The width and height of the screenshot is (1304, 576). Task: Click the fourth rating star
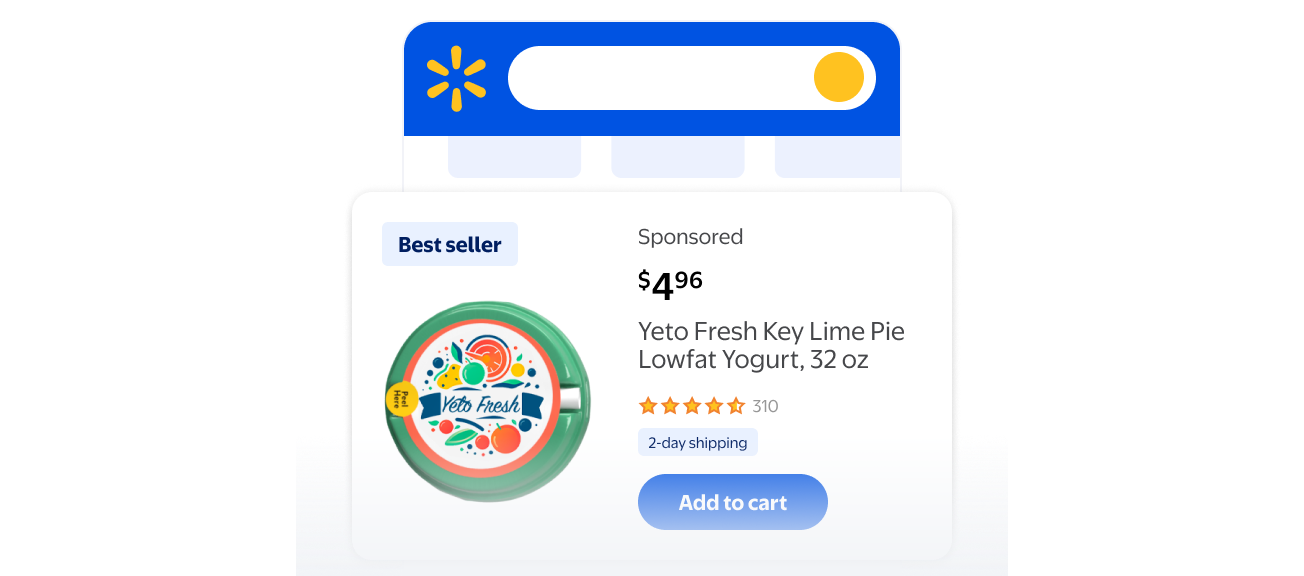tap(714, 406)
